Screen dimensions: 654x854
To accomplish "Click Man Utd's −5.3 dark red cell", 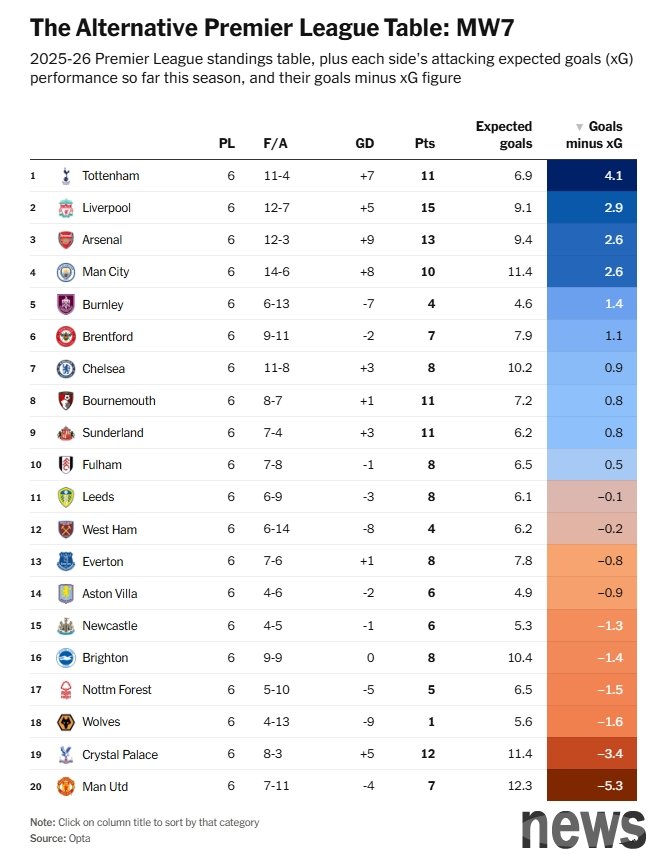I will point(597,786).
